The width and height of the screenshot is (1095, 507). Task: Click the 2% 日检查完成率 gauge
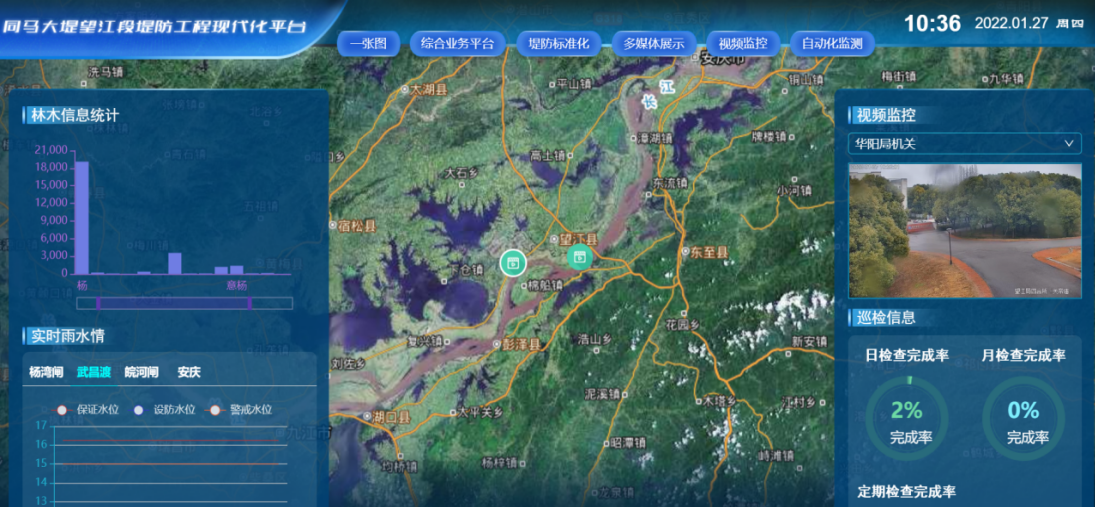click(906, 419)
